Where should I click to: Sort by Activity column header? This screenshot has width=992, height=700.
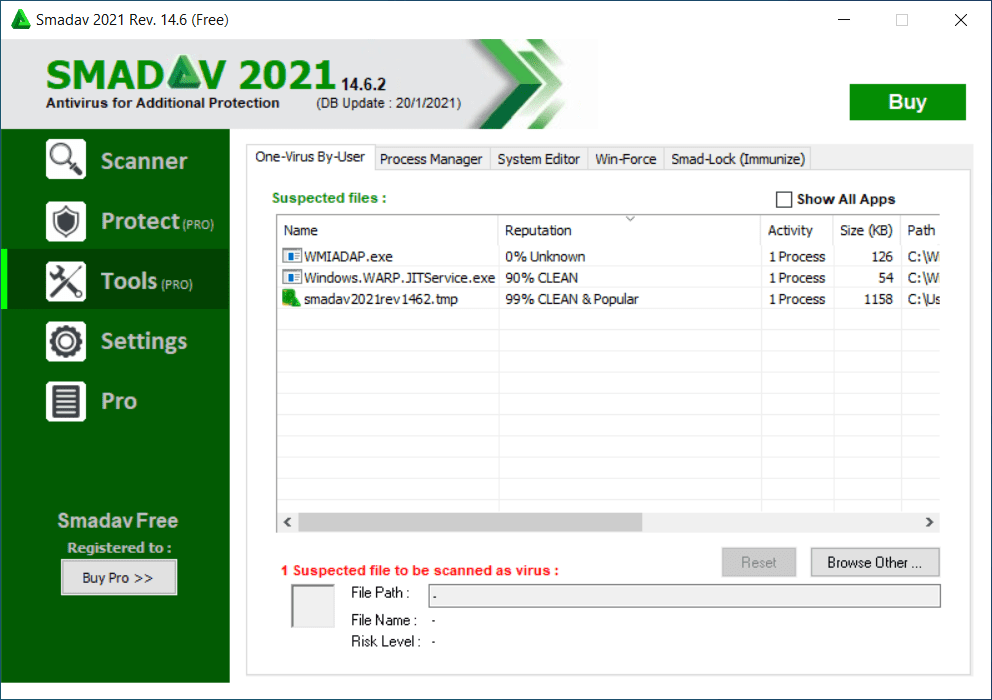pyautogui.click(x=797, y=230)
